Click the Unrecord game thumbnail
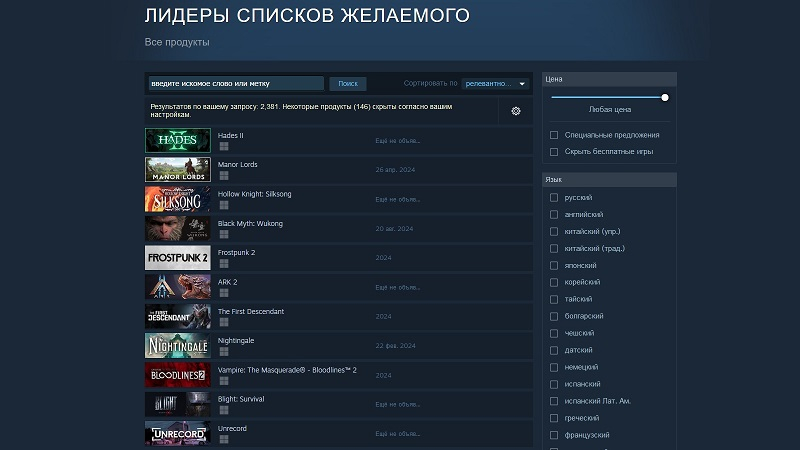This screenshot has height=450, width=800. 177,434
